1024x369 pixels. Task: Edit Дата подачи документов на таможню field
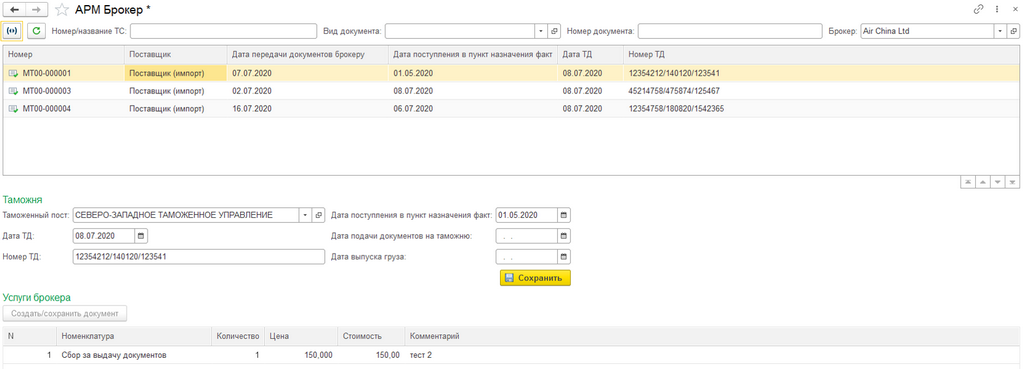[x=526, y=236]
